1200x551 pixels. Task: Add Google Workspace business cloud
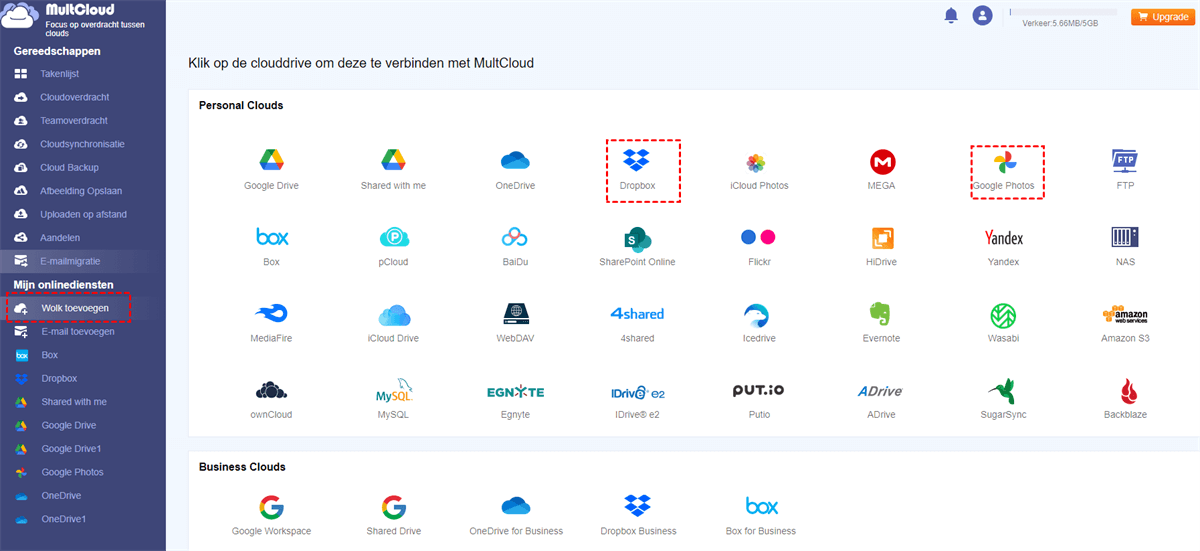[x=271, y=506]
